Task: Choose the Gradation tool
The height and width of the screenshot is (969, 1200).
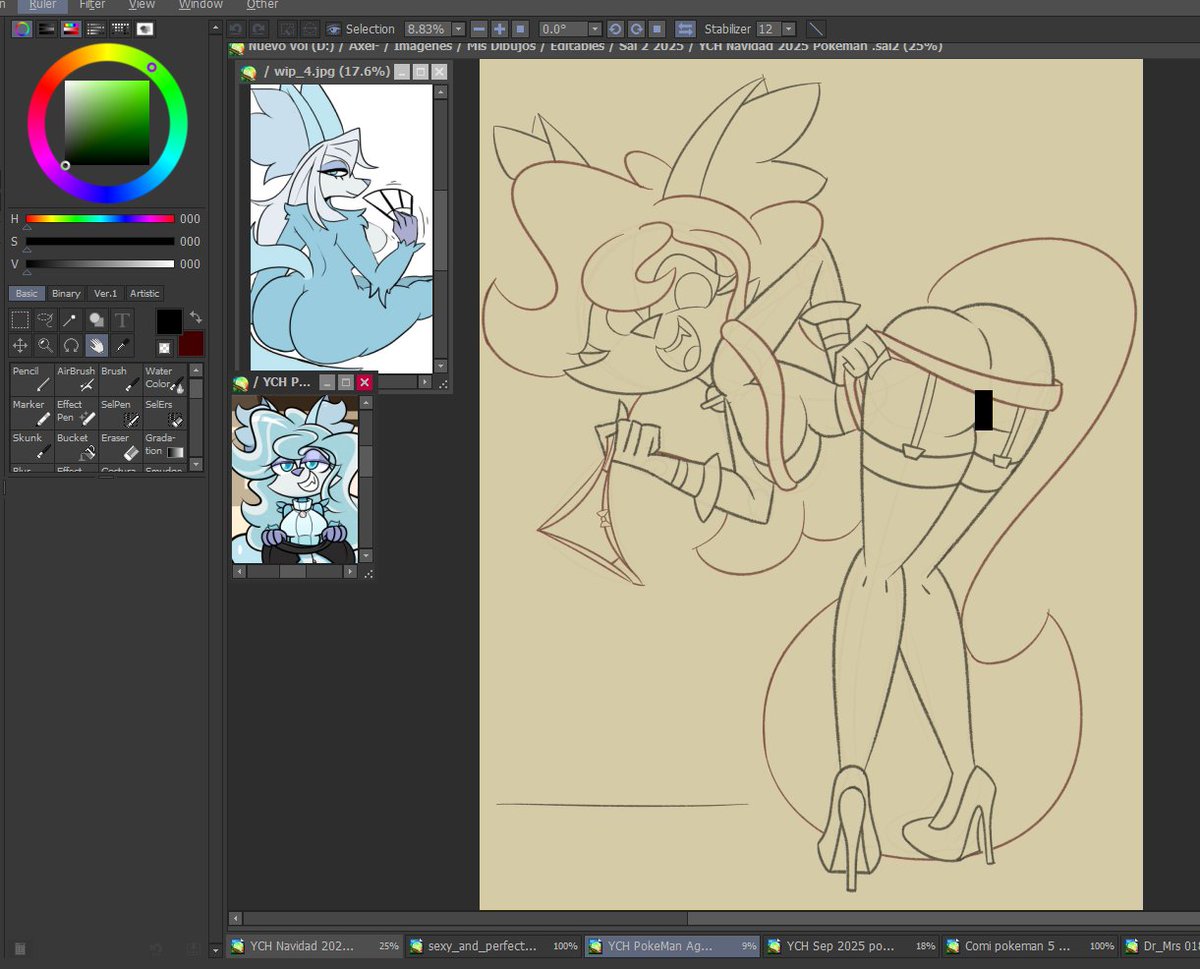Action: coord(164,446)
